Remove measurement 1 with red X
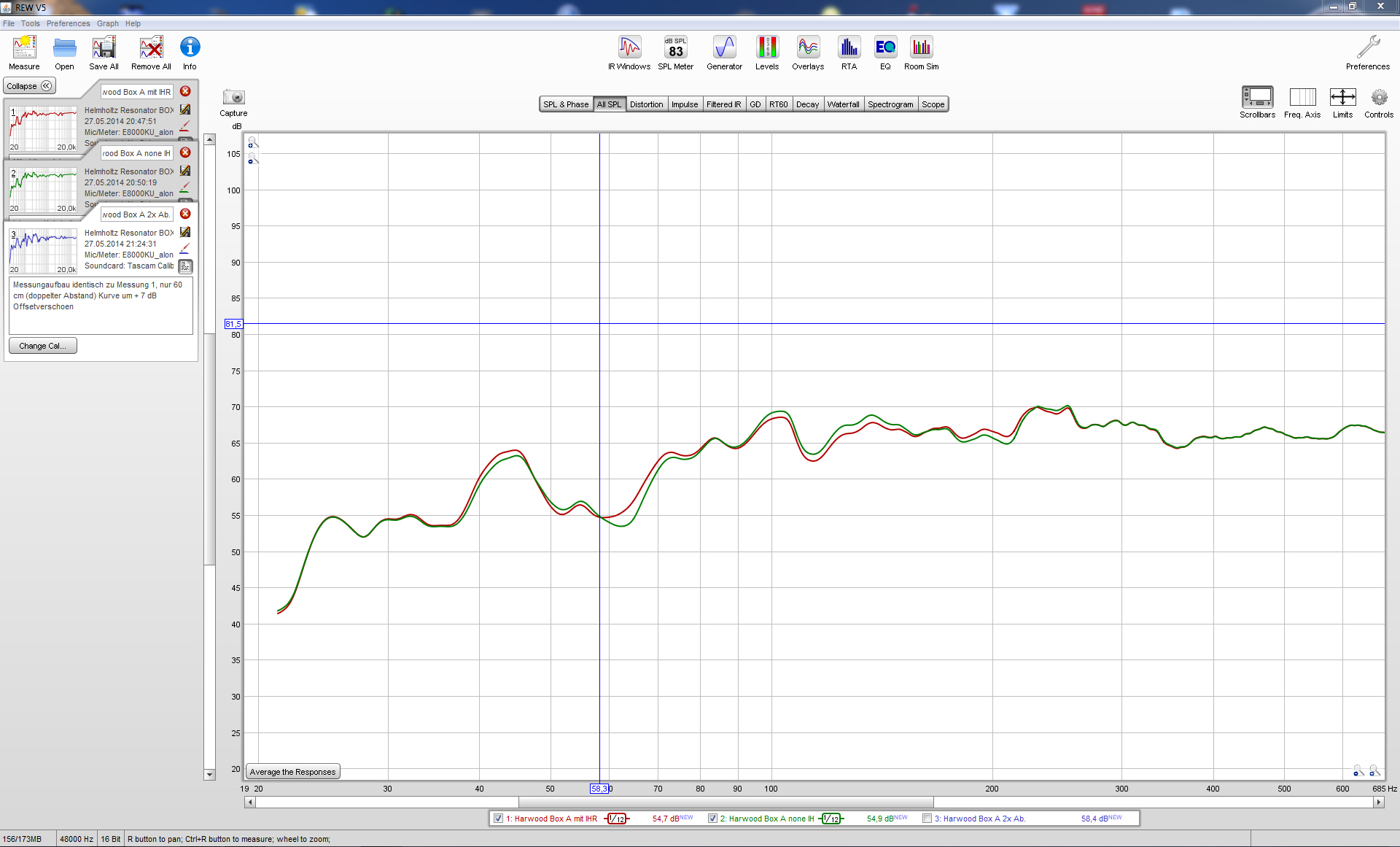This screenshot has width=1400, height=847. click(x=185, y=91)
